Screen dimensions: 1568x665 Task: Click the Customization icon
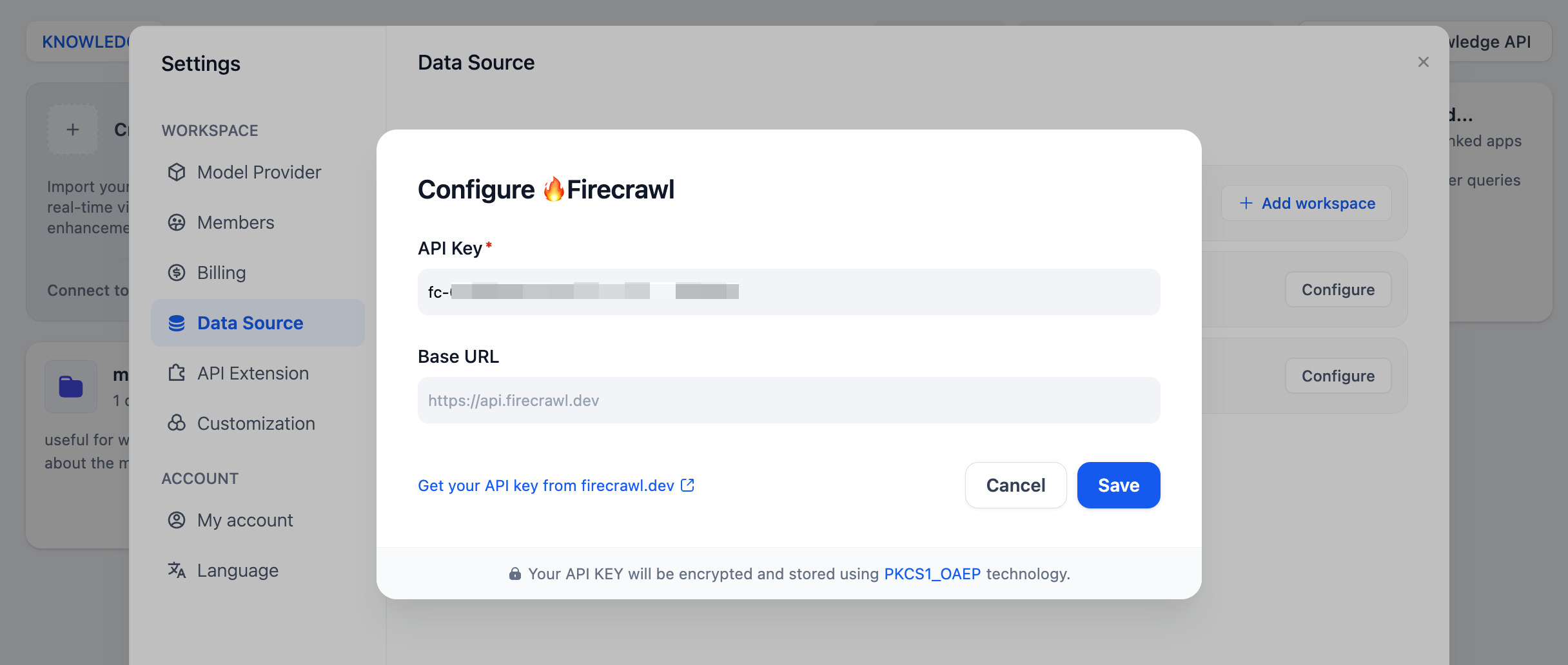point(177,423)
